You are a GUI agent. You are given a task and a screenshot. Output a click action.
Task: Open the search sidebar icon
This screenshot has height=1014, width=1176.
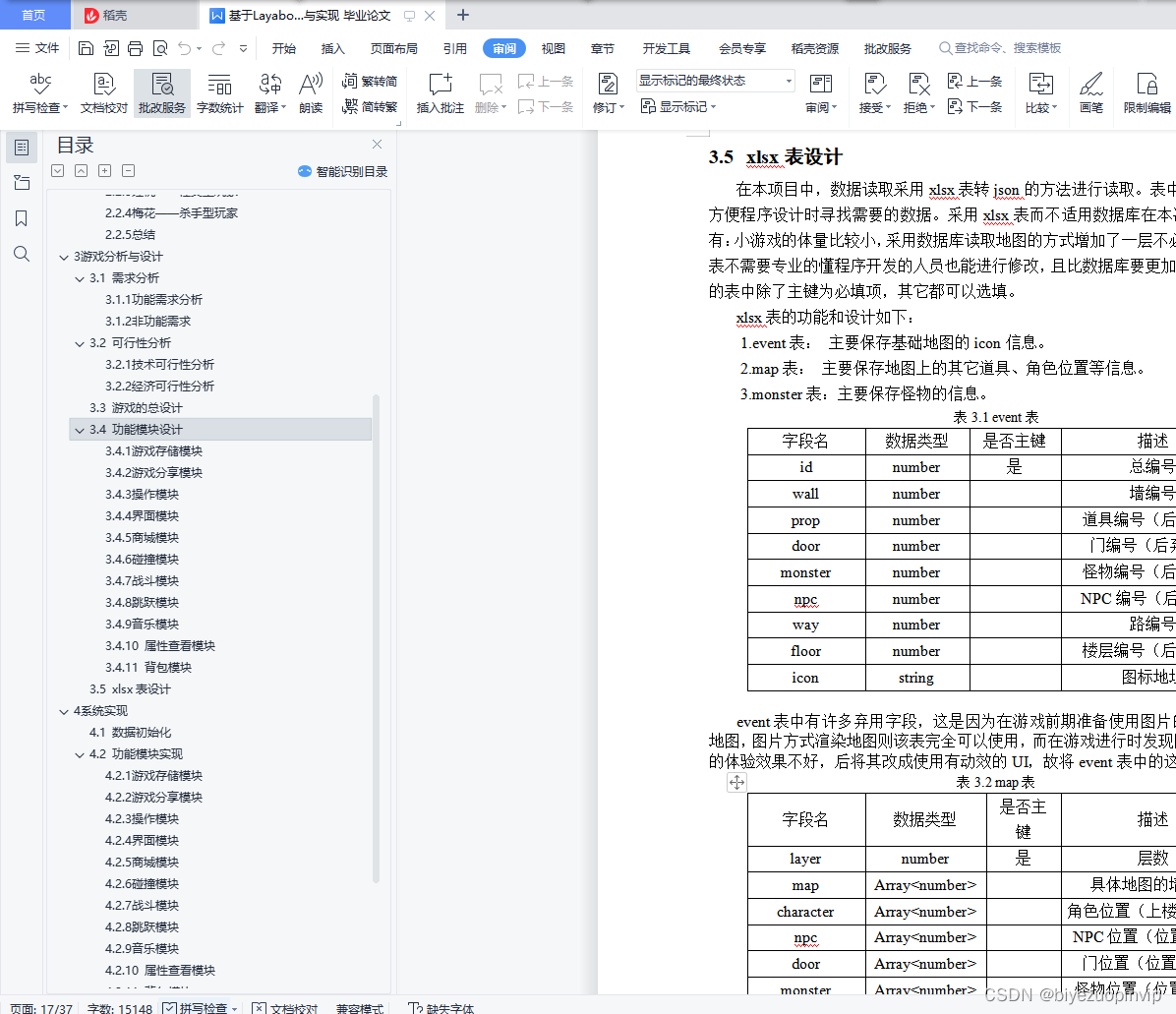click(x=22, y=255)
